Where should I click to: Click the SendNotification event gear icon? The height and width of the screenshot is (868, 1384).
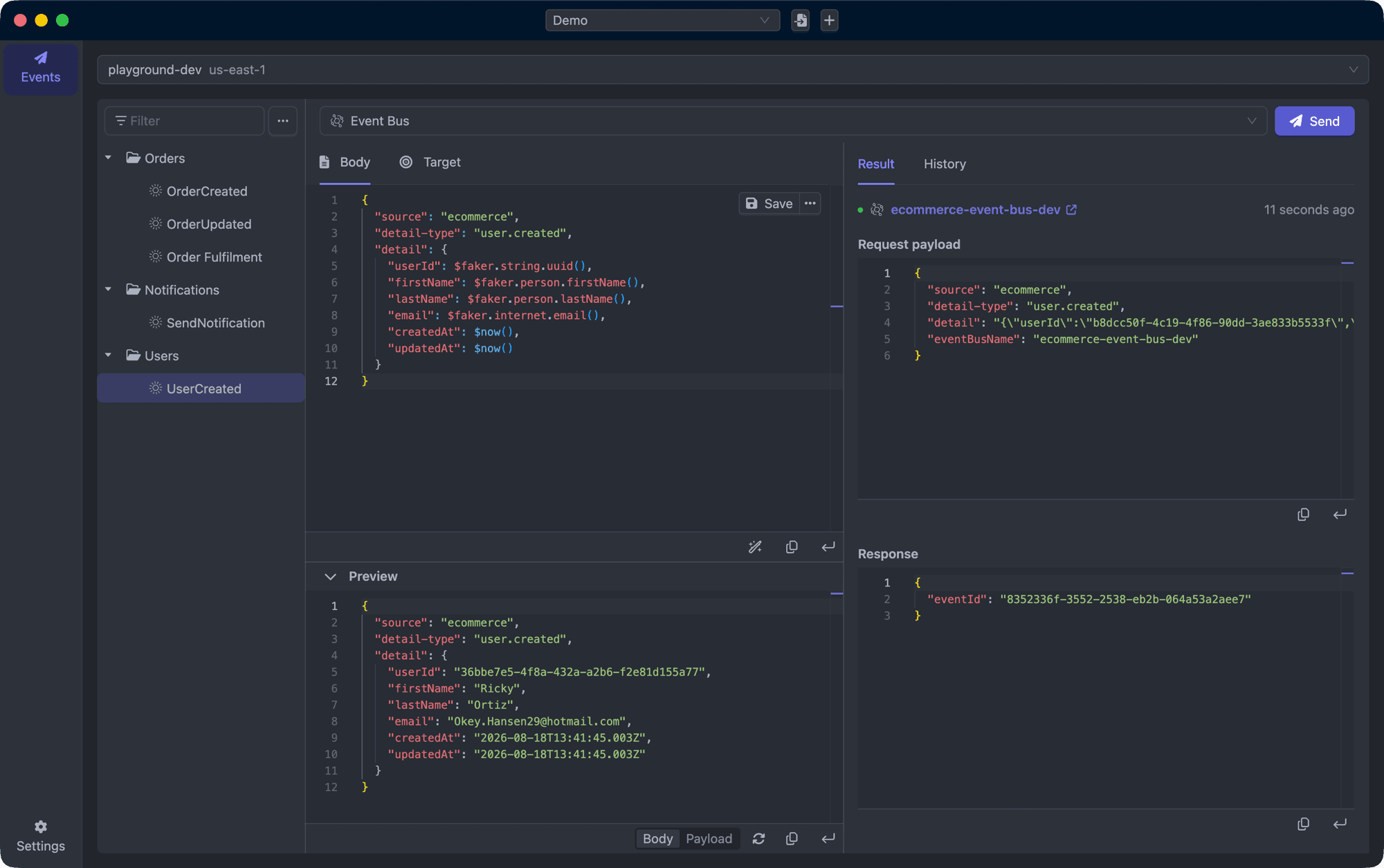click(156, 322)
